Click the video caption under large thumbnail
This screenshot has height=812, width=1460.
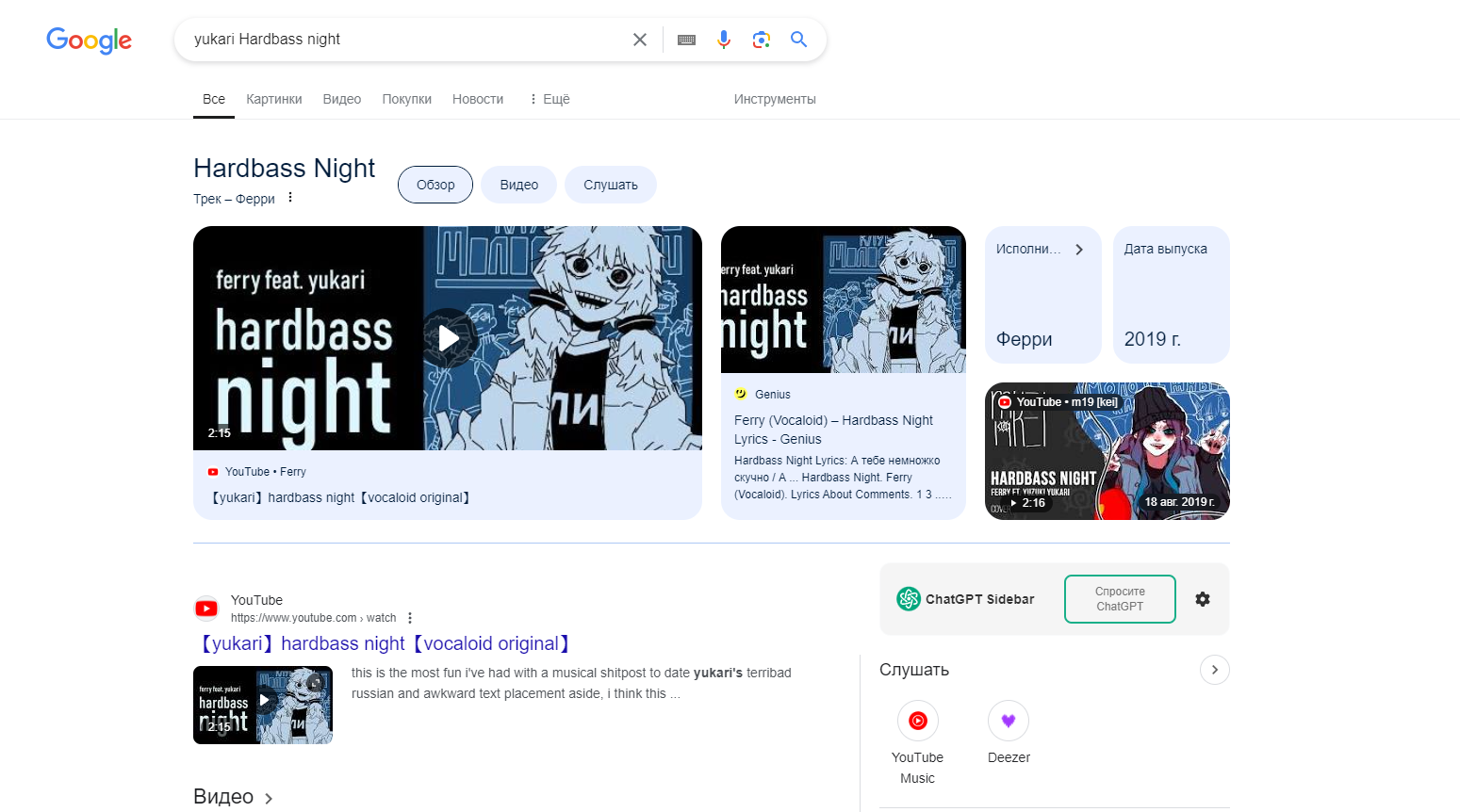tap(340, 497)
